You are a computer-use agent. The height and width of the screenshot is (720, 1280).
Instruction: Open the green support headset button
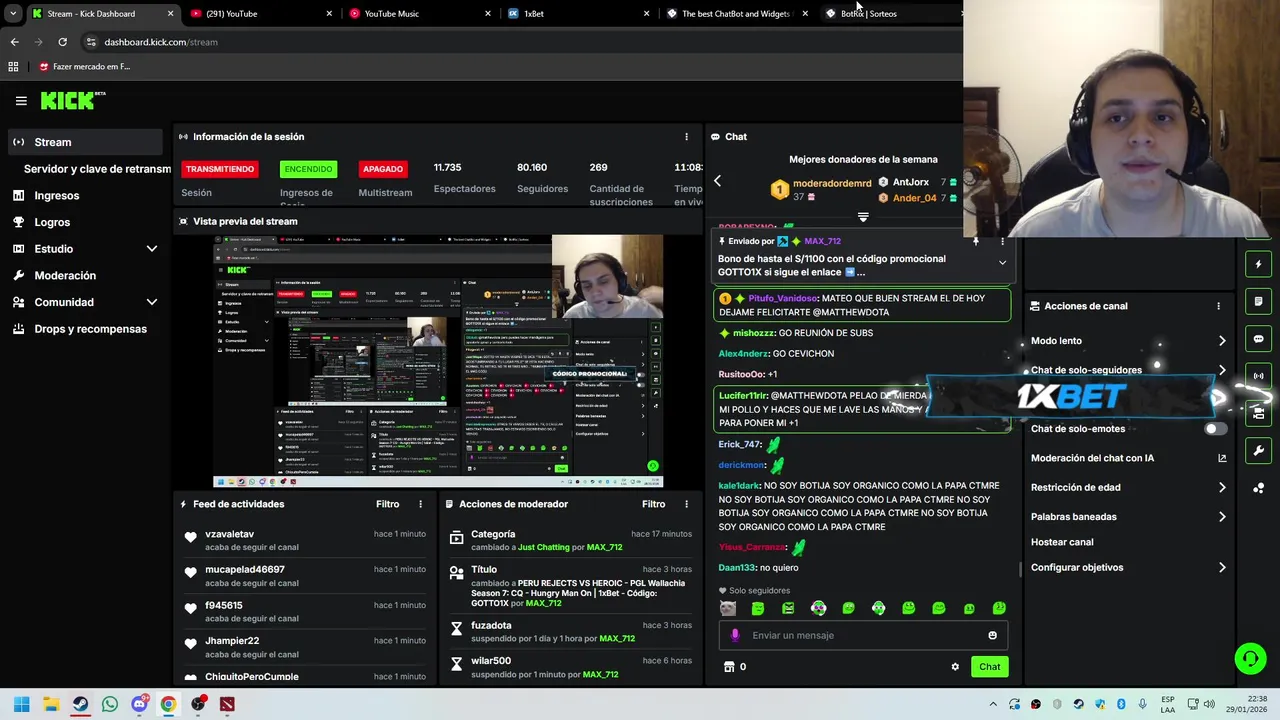1250,658
